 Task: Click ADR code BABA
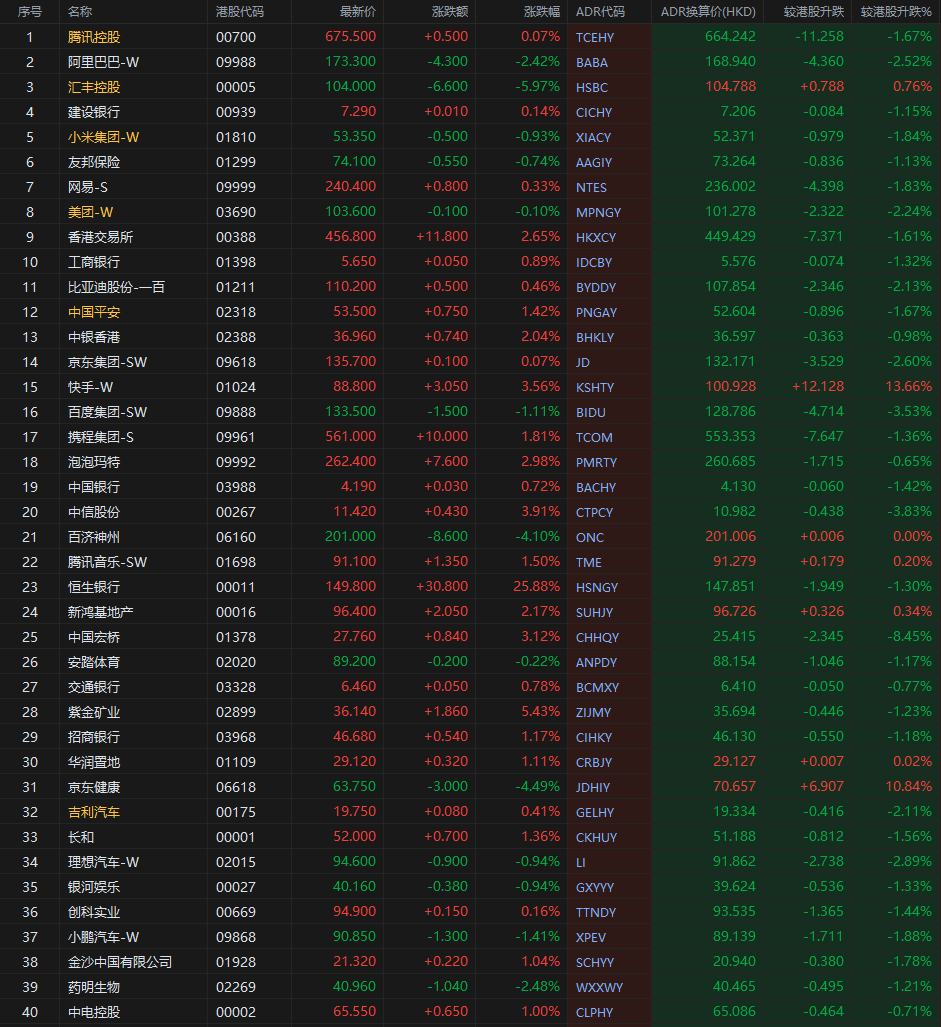pos(591,62)
